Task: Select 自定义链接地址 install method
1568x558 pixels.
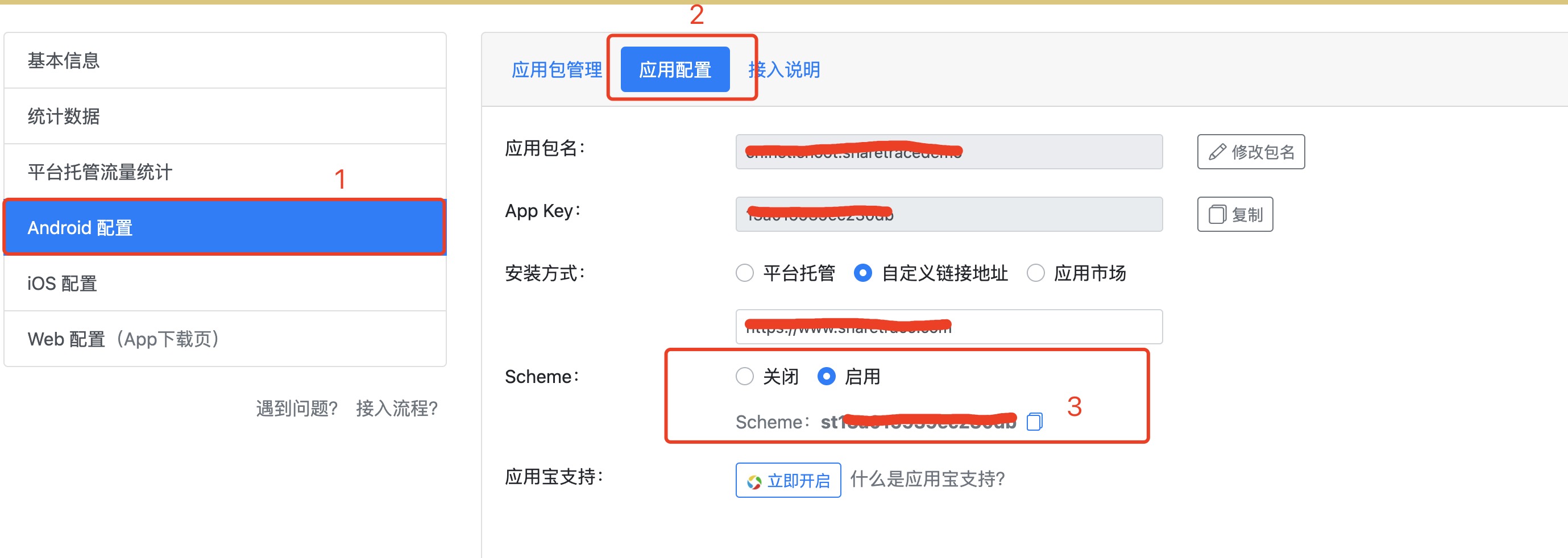Action: click(862, 273)
